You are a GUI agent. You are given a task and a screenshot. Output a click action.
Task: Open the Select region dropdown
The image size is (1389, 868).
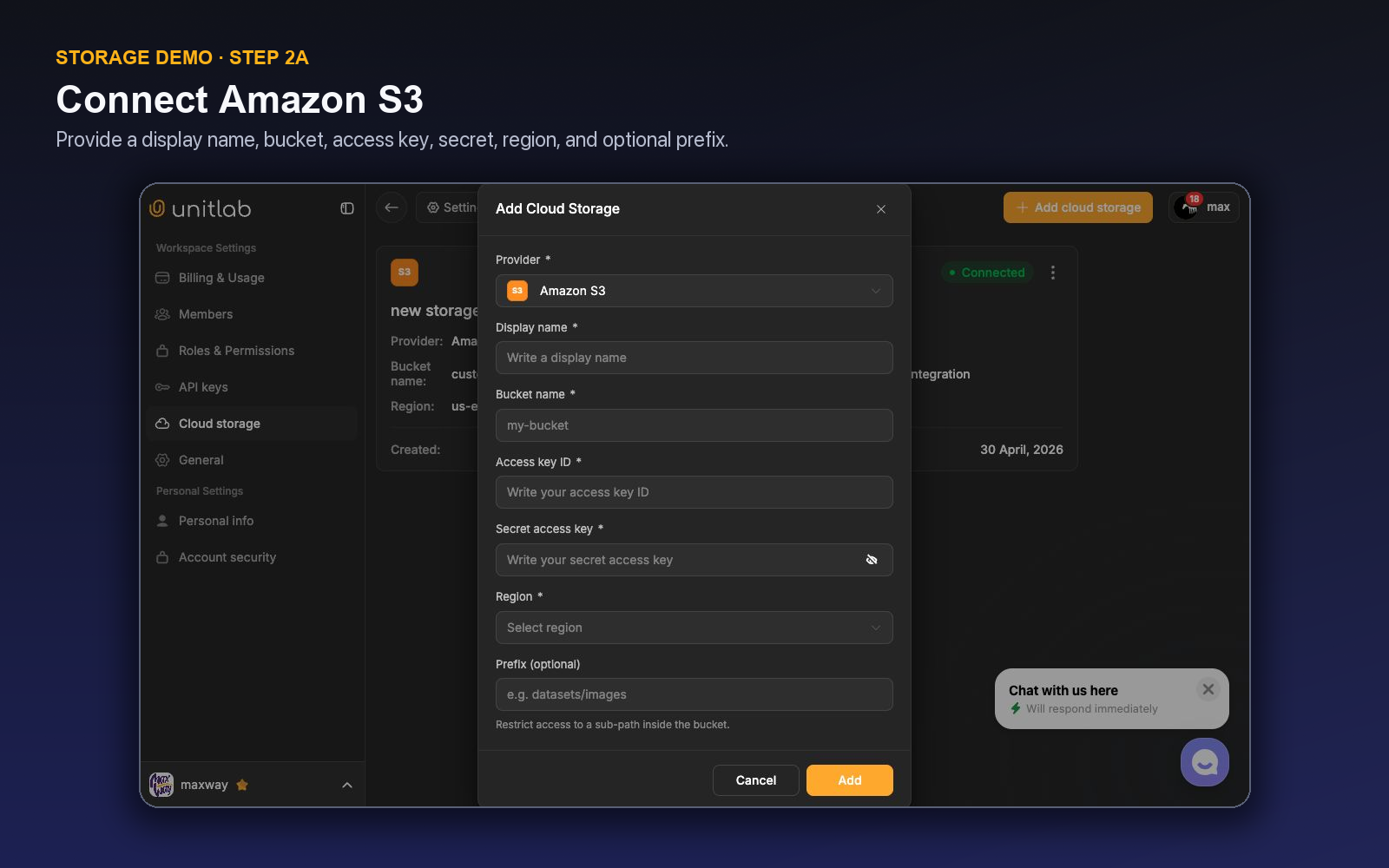(694, 628)
